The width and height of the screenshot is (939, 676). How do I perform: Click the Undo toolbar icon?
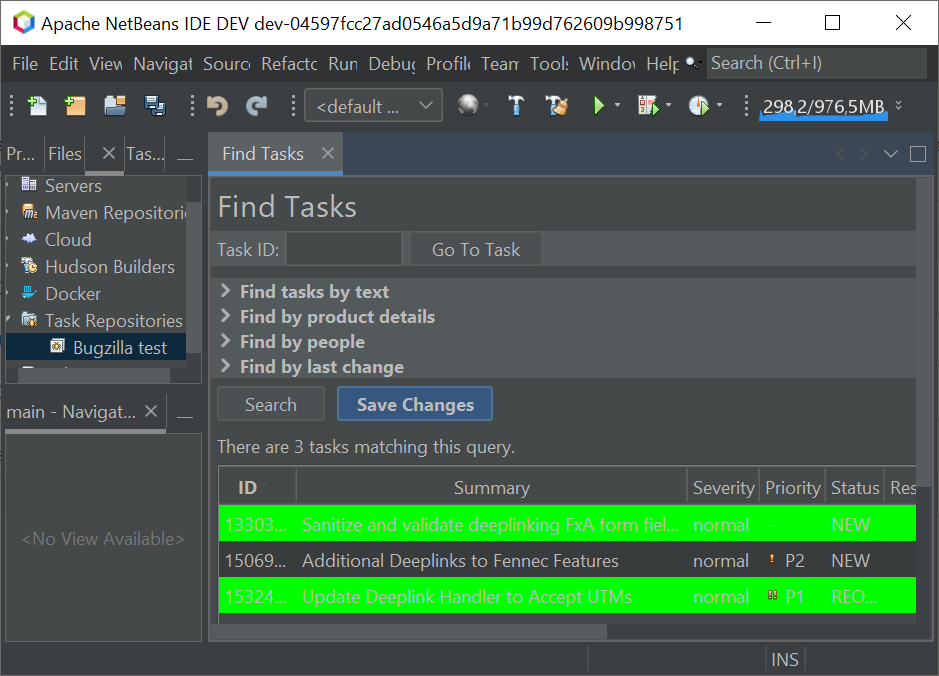tap(217, 106)
